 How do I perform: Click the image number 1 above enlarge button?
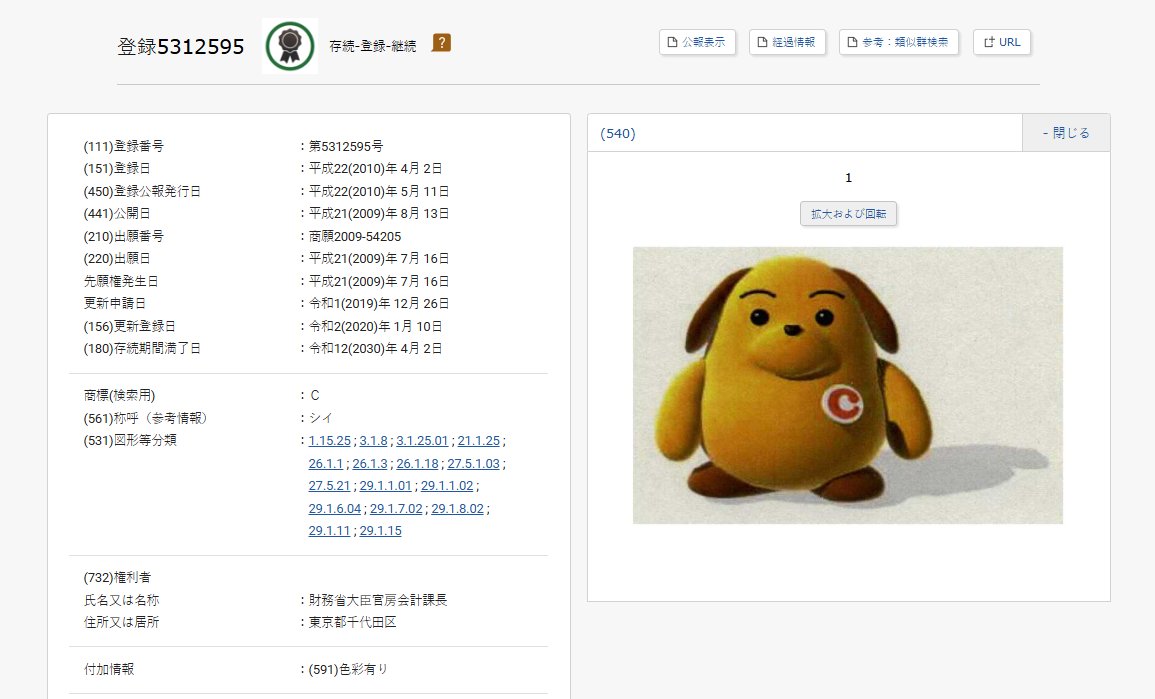coord(849,178)
